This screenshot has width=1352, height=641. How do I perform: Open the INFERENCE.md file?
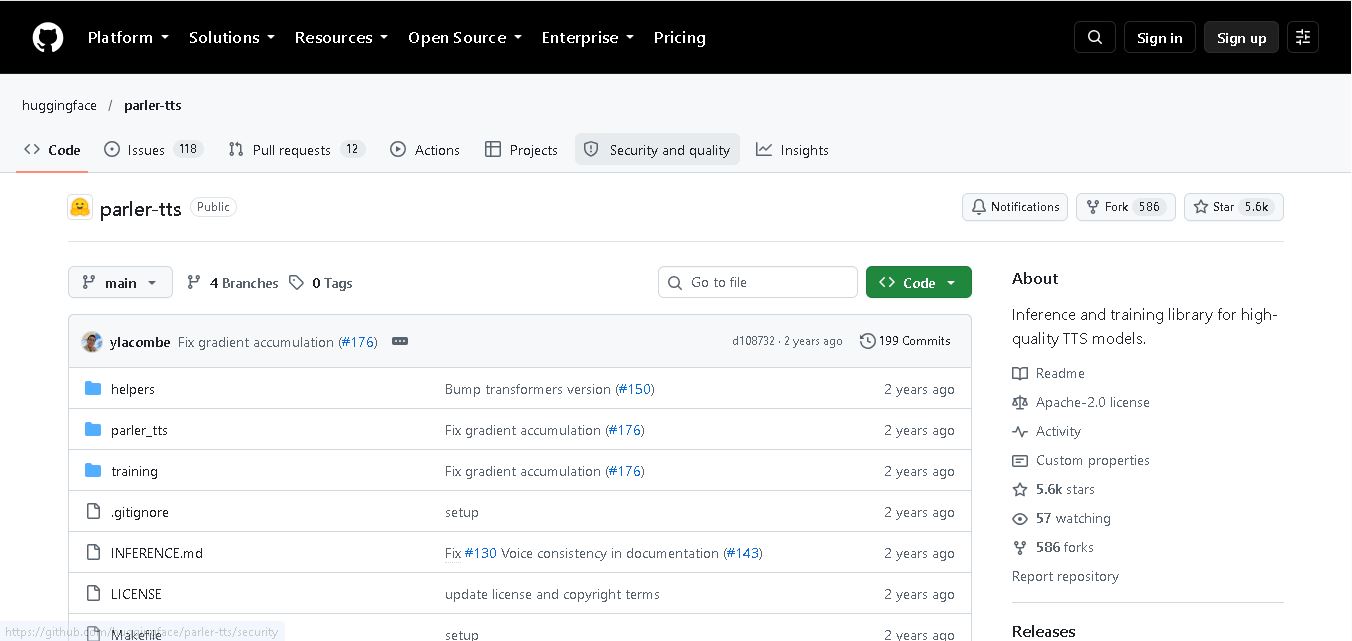click(x=157, y=553)
